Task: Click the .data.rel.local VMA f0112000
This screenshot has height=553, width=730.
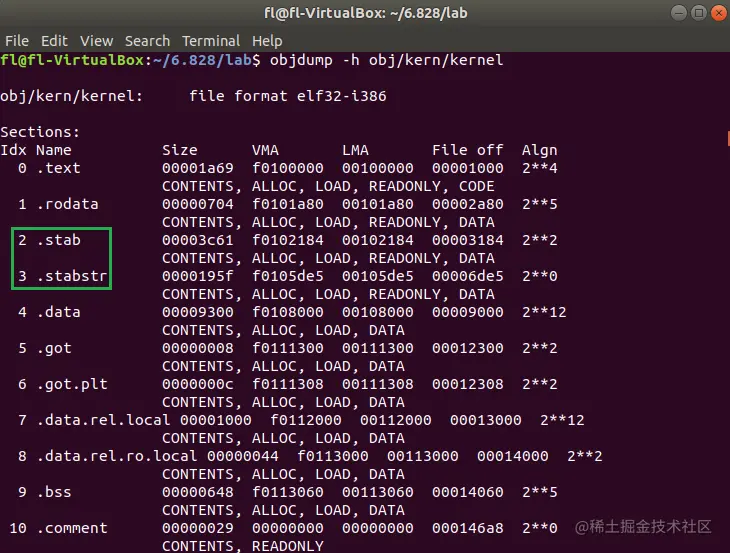Action: coord(306,420)
